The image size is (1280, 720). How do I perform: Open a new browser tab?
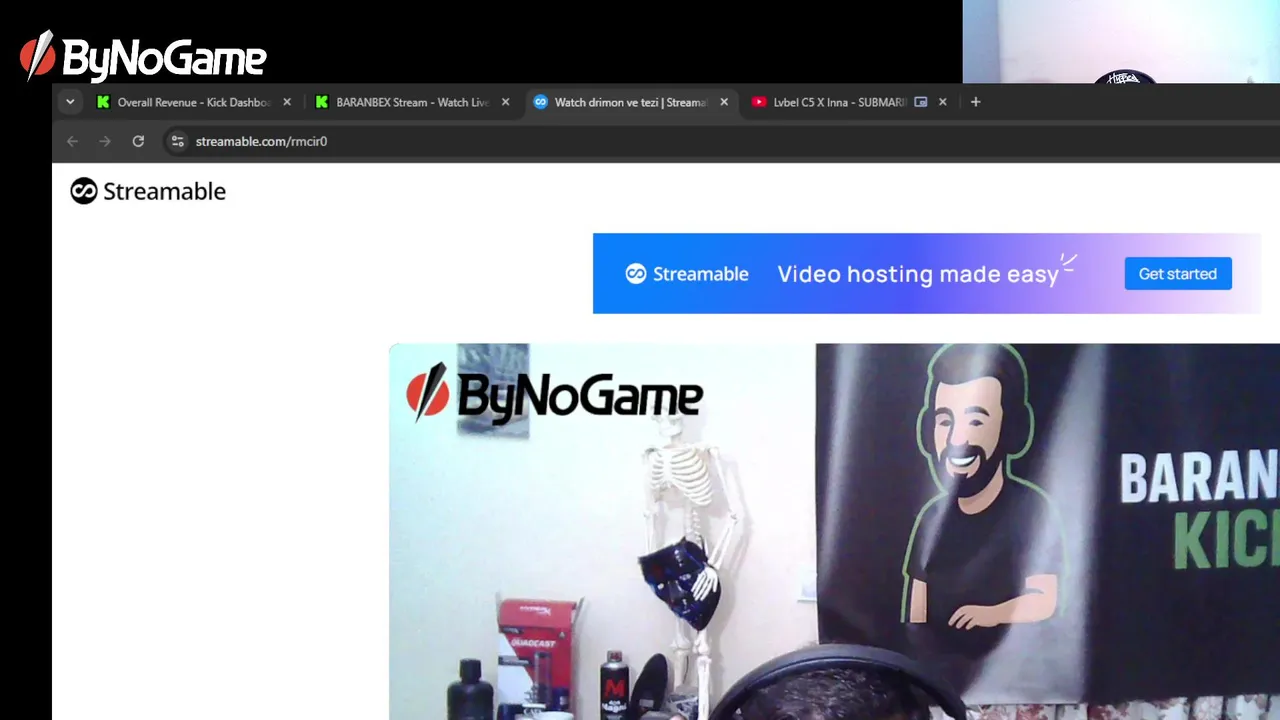click(x=976, y=102)
